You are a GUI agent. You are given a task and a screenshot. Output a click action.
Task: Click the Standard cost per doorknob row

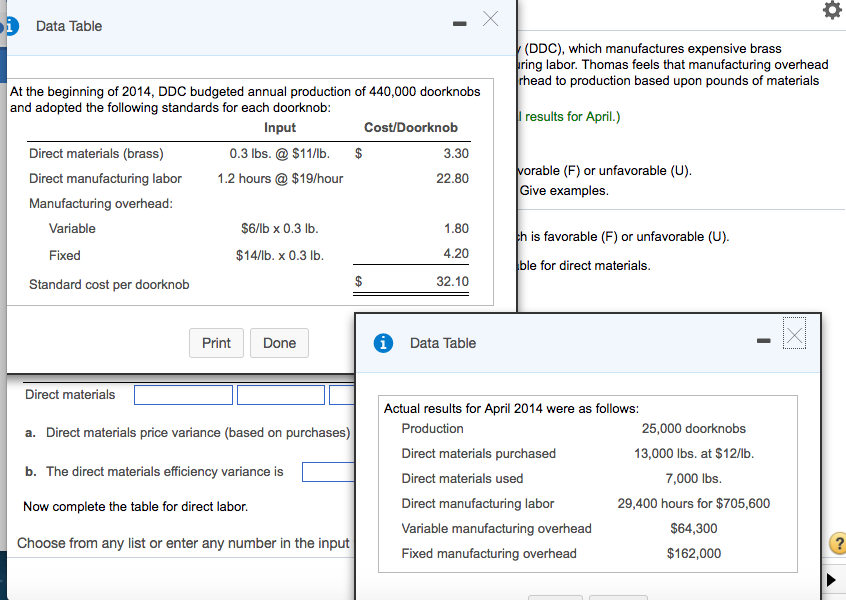[x=248, y=284]
